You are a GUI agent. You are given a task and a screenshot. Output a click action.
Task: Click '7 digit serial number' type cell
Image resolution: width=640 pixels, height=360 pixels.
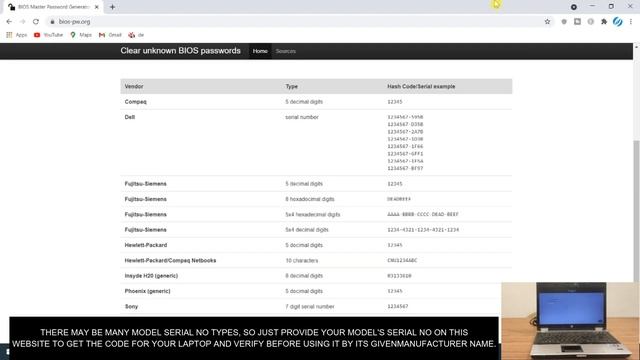click(310, 307)
